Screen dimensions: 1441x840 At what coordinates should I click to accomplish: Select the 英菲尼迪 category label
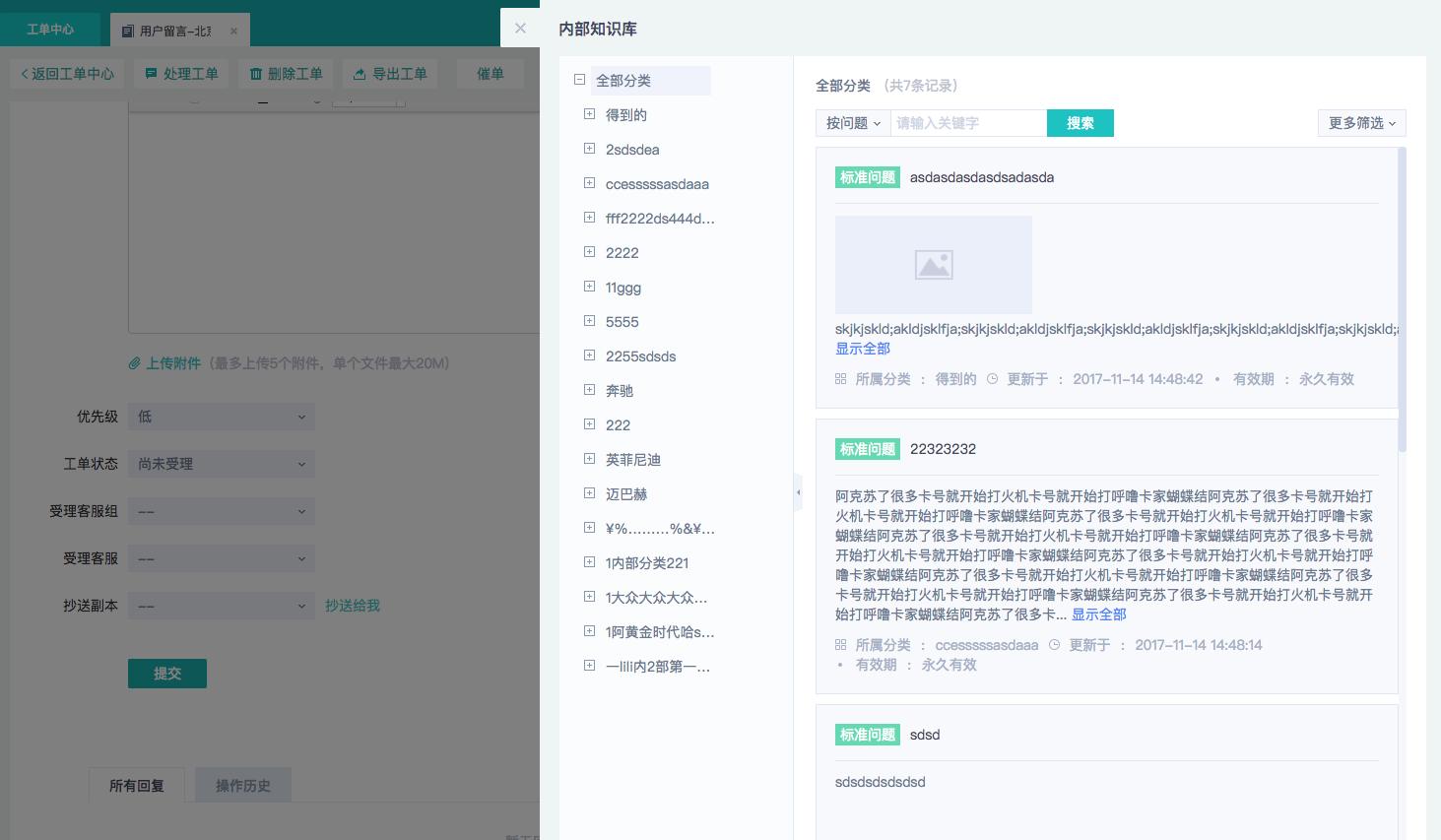(633, 460)
